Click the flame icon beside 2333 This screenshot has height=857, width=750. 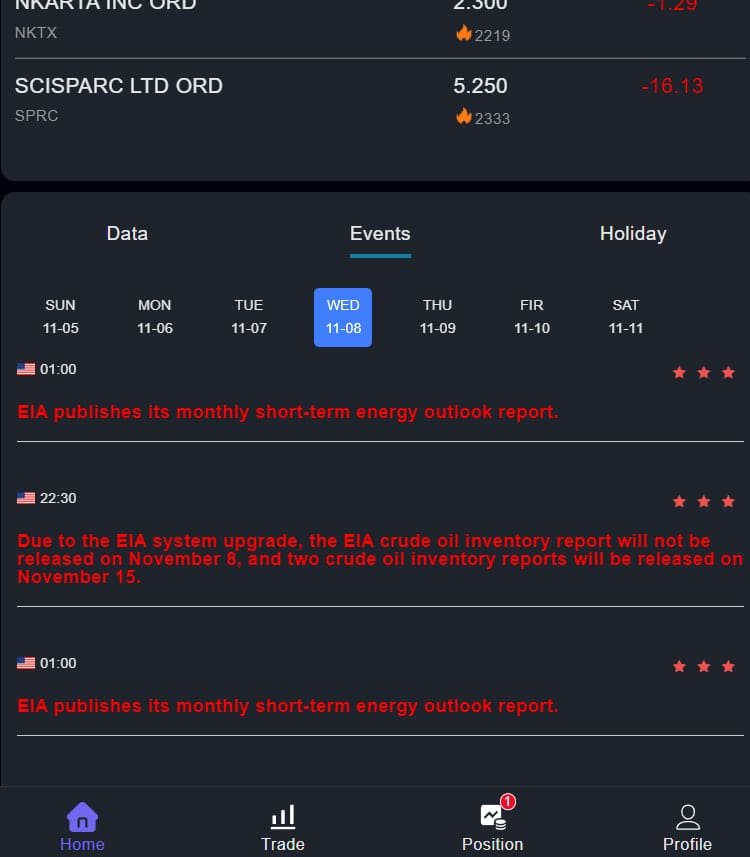click(464, 117)
